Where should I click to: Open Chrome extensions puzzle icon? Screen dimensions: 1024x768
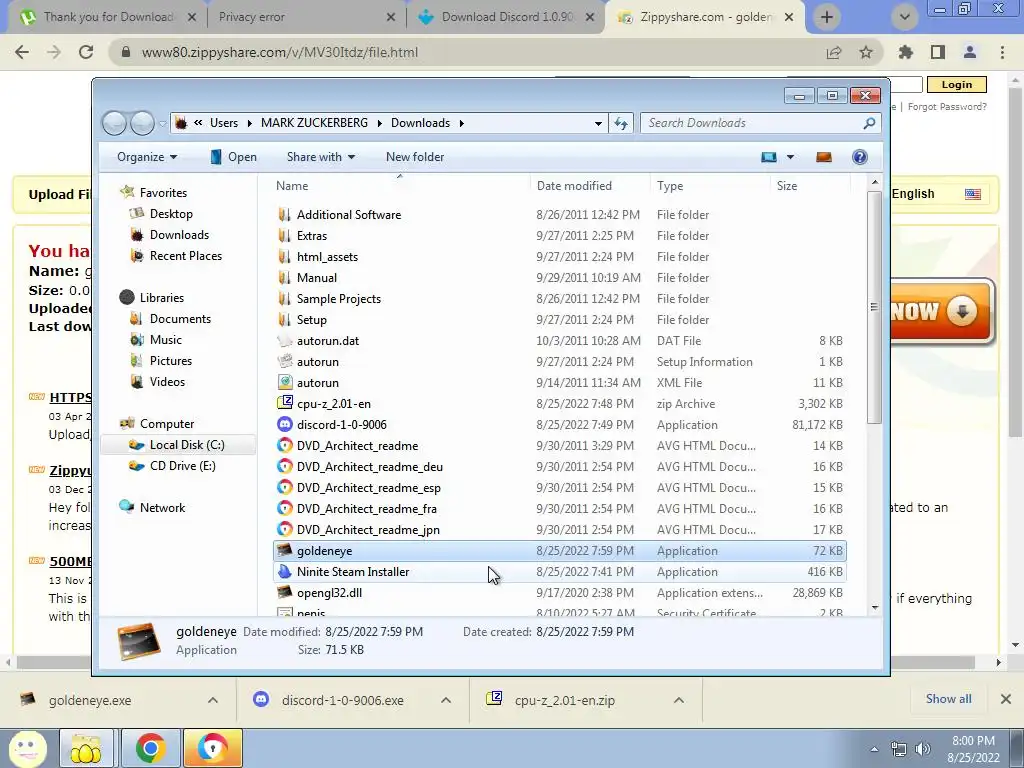click(906, 52)
